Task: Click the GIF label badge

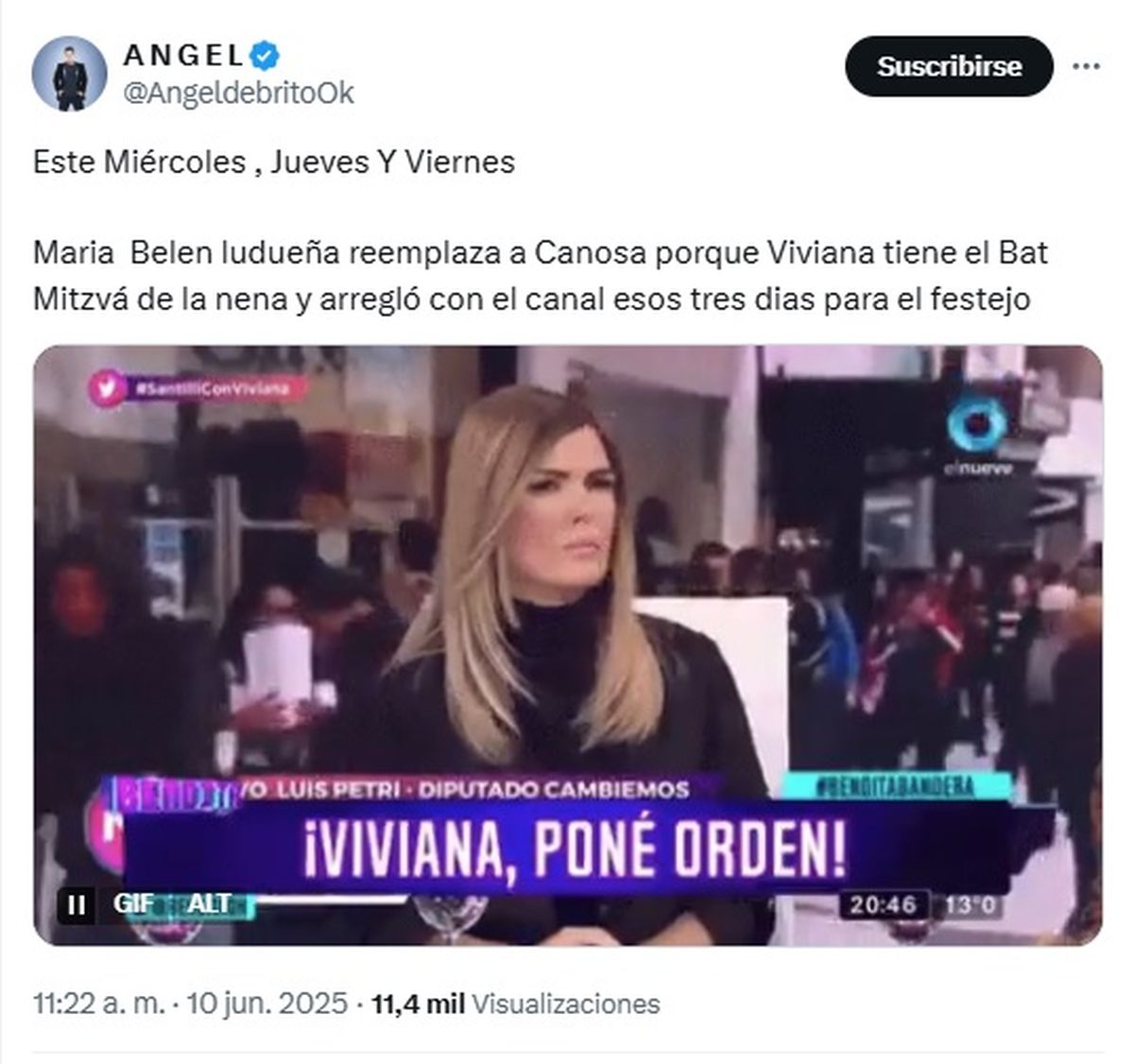Action: point(133,904)
